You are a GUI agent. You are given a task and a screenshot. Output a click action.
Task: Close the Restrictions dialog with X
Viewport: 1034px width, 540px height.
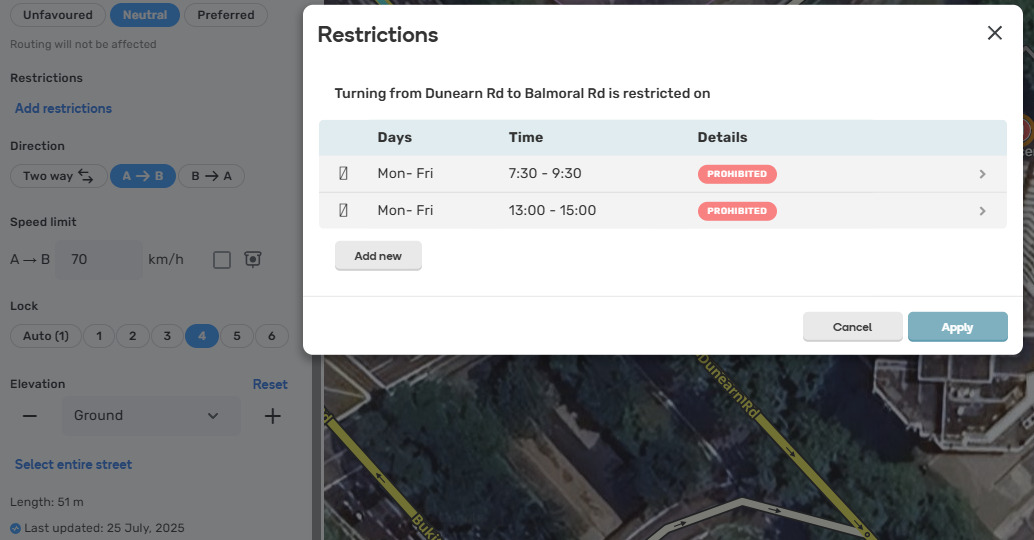pyautogui.click(x=994, y=33)
